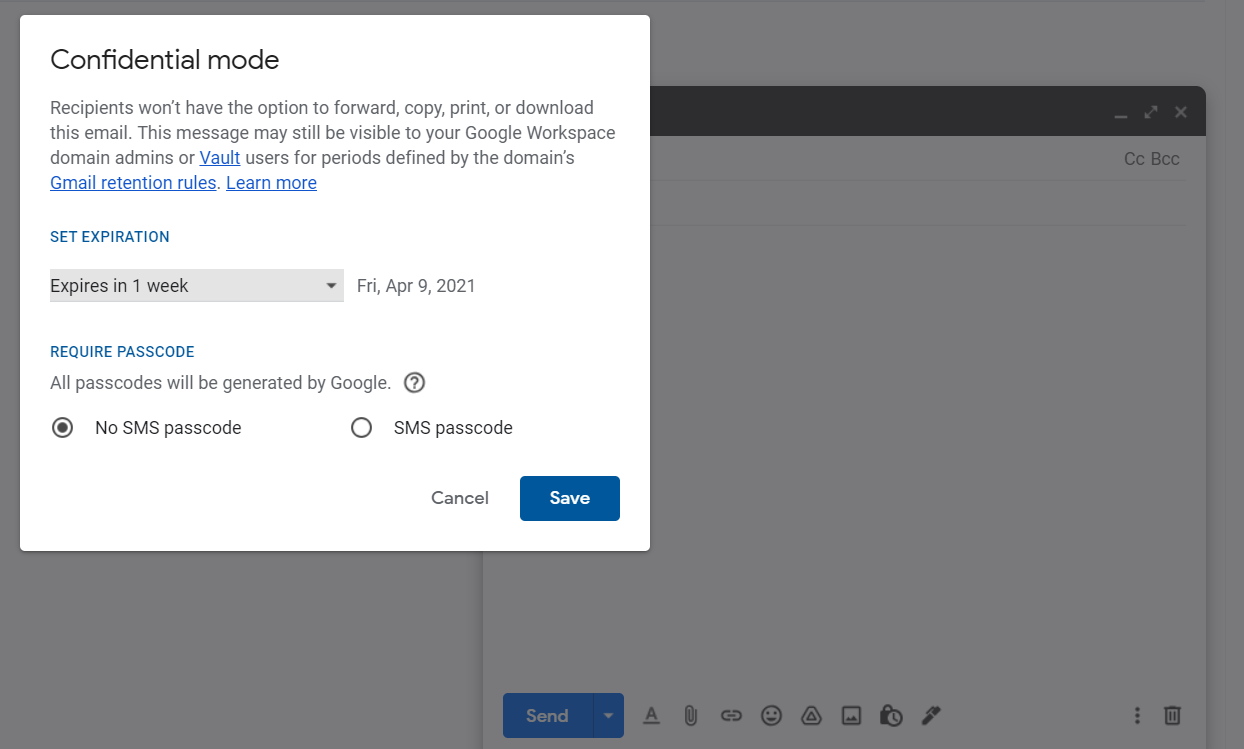Select the SMS passcode radio button
This screenshot has width=1244, height=749.
(361, 428)
